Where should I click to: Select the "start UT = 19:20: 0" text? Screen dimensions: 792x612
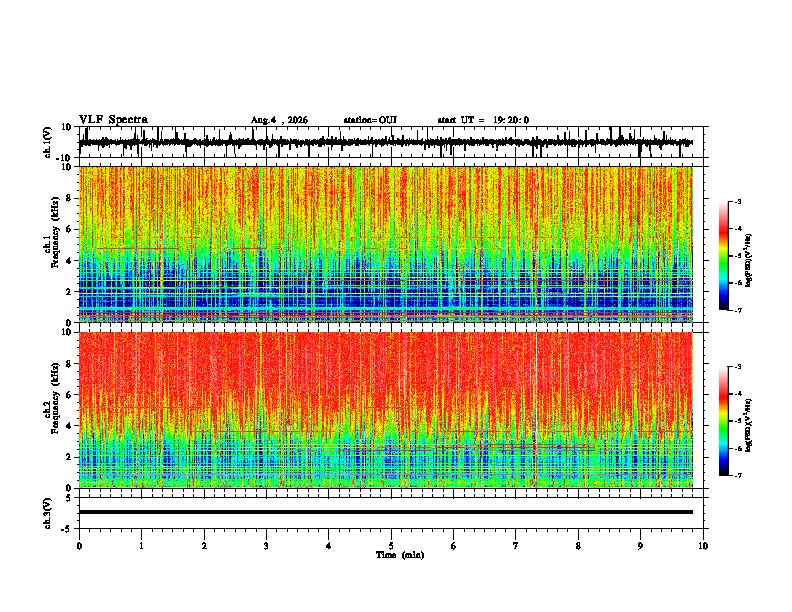[483, 120]
